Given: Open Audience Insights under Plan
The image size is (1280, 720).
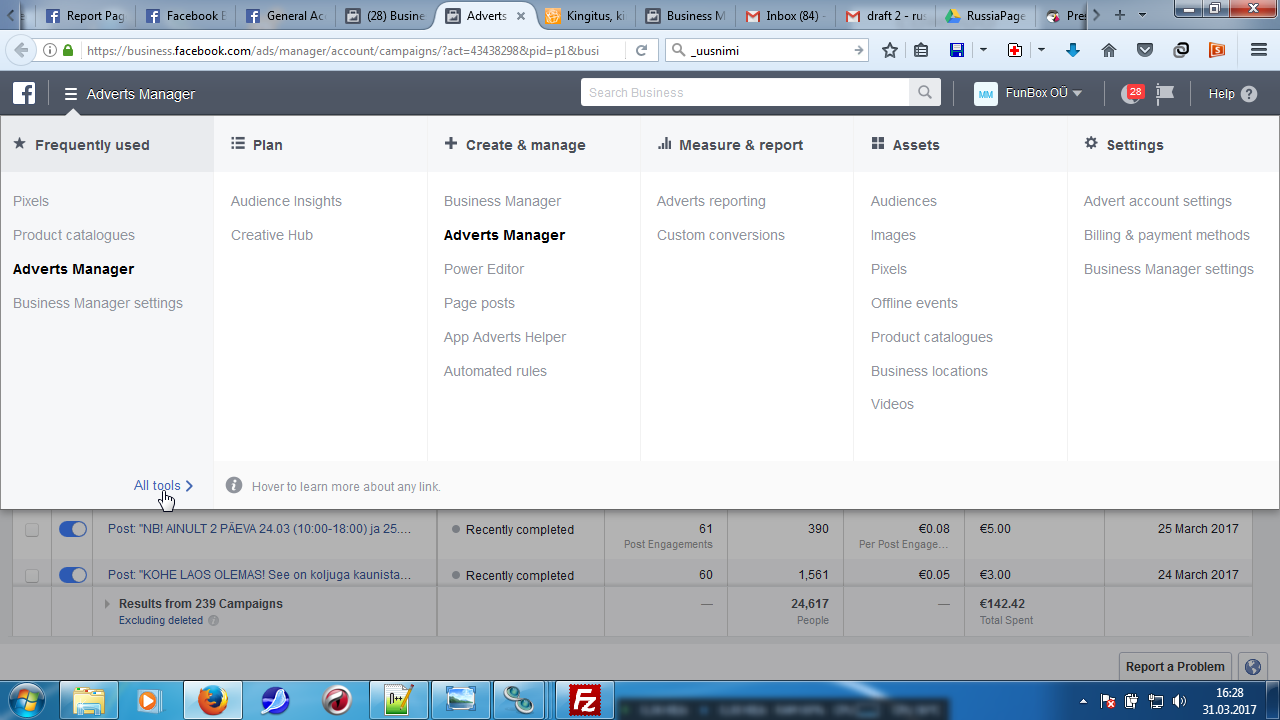Looking at the screenshot, I should pyautogui.click(x=286, y=201).
